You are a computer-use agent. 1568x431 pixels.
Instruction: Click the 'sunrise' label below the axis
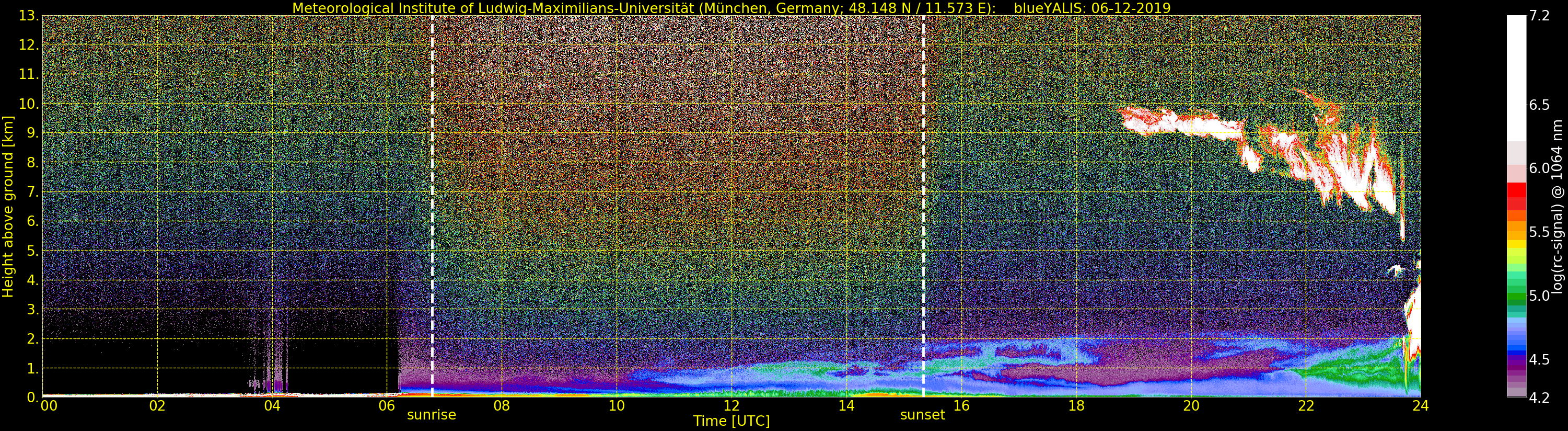point(432,415)
